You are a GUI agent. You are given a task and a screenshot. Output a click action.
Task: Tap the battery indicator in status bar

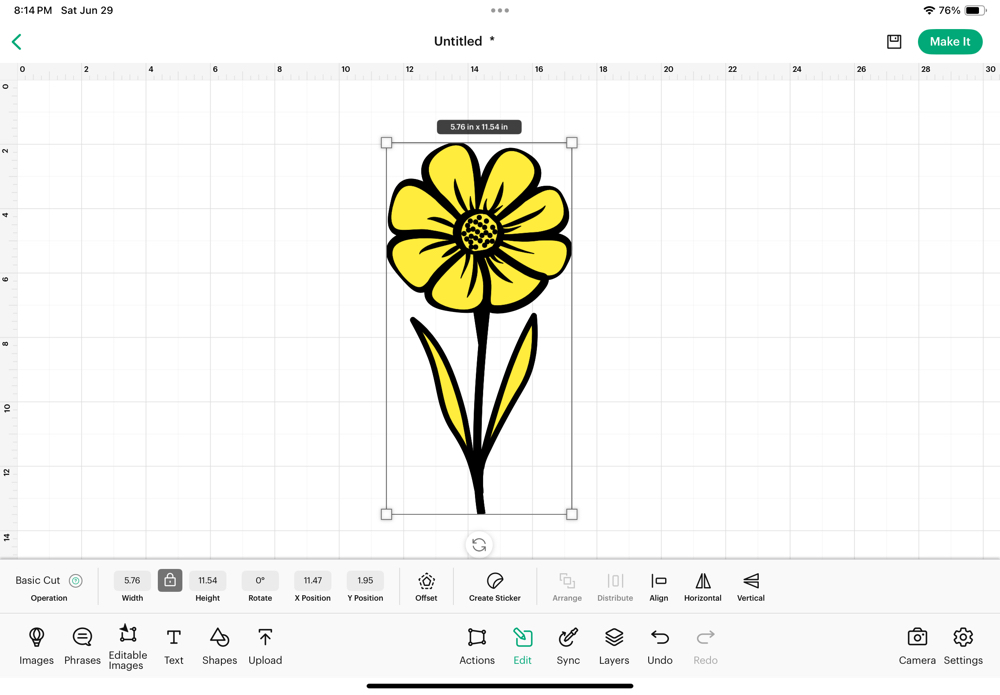(x=975, y=10)
